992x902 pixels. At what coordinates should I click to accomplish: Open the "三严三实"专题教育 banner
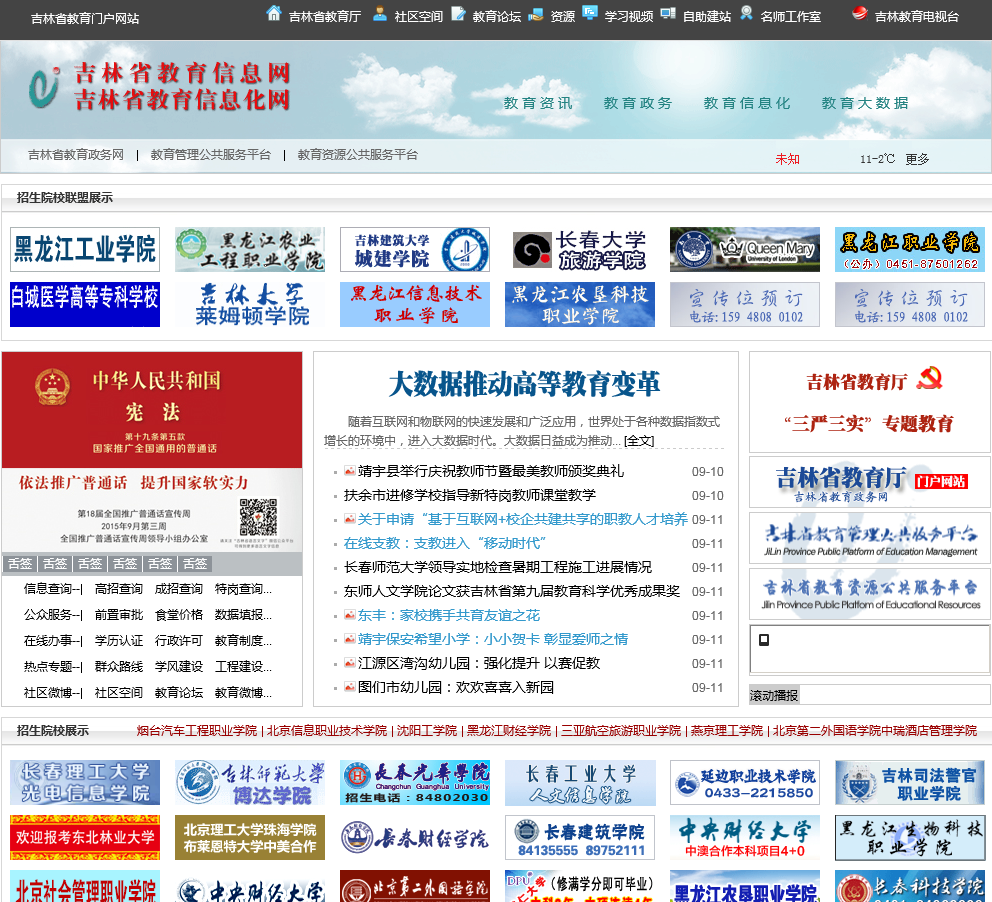pos(870,402)
